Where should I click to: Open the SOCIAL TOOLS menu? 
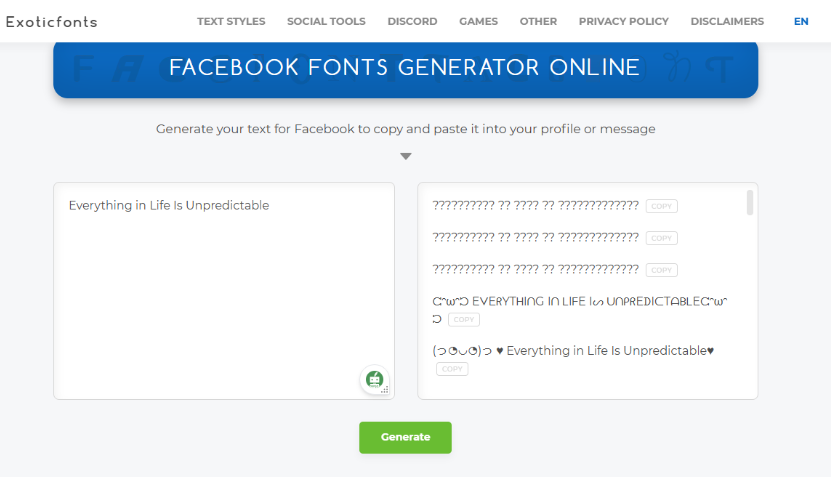pyautogui.click(x=326, y=22)
